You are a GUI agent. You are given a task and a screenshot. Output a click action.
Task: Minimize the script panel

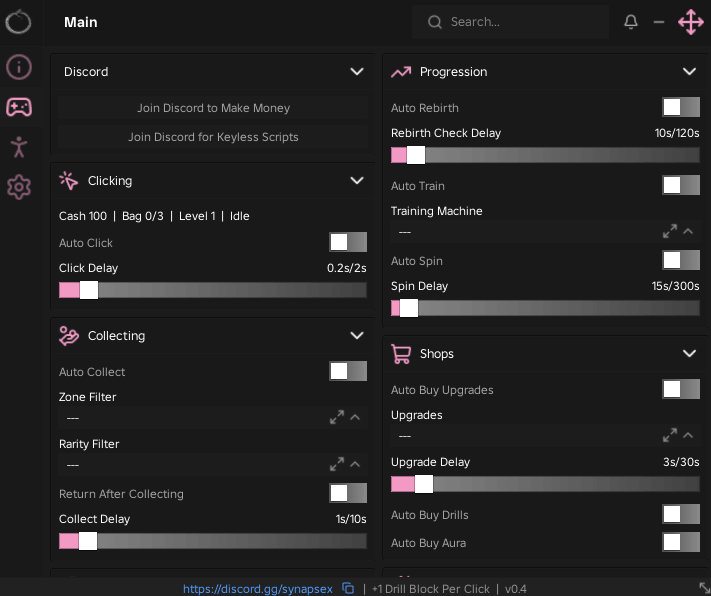pyautogui.click(x=659, y=22)
